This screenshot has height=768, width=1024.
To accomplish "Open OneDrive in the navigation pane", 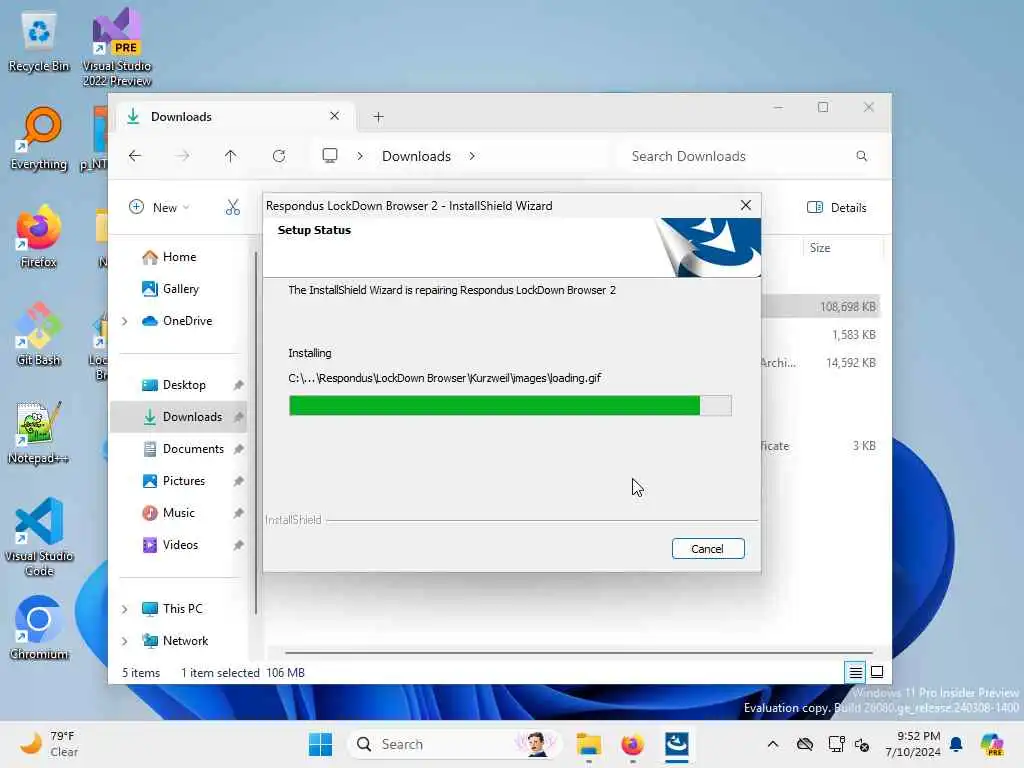I will (178, 321).
